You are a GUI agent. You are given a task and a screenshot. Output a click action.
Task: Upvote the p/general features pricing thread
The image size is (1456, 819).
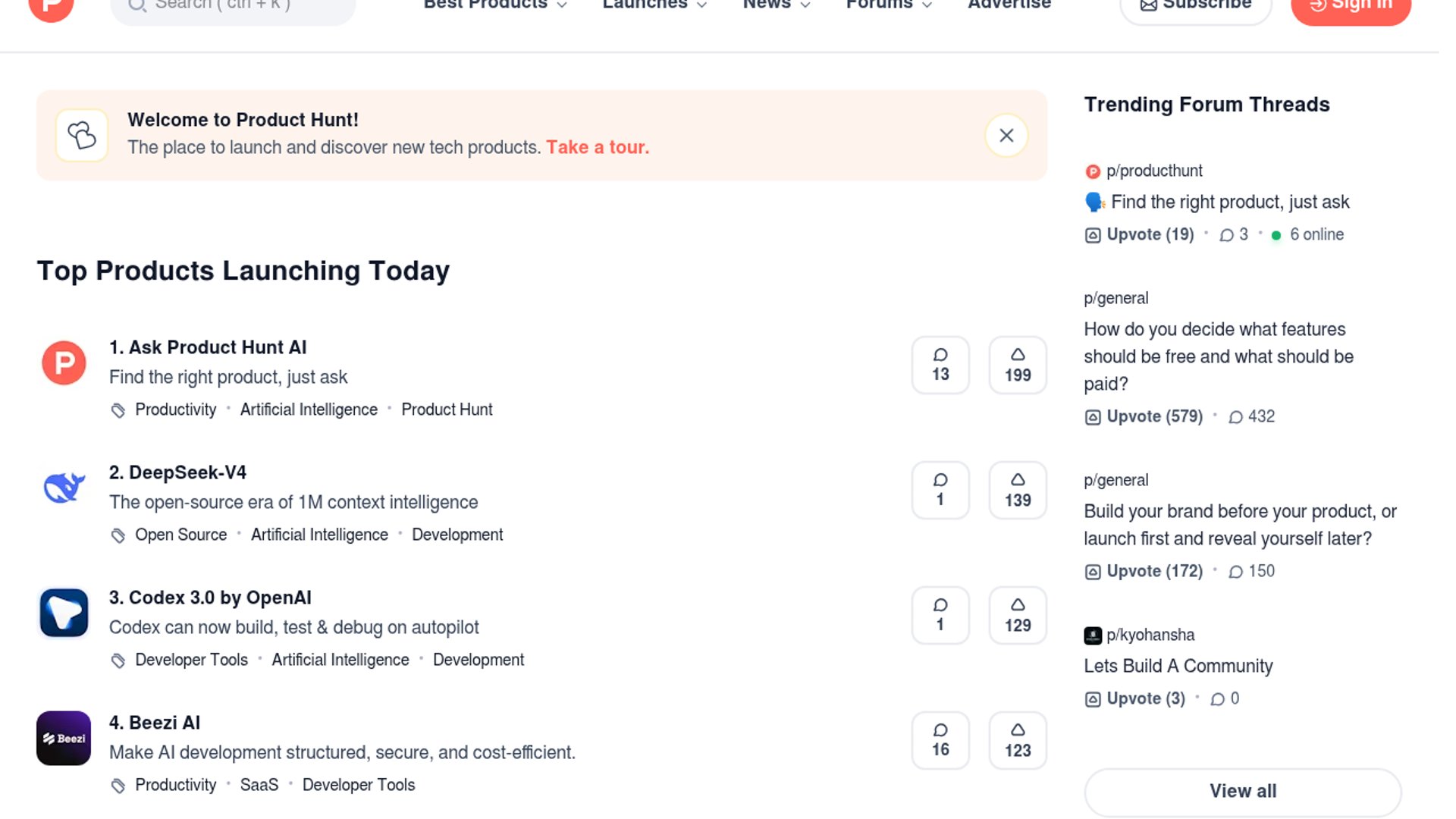pos(1144,416)
